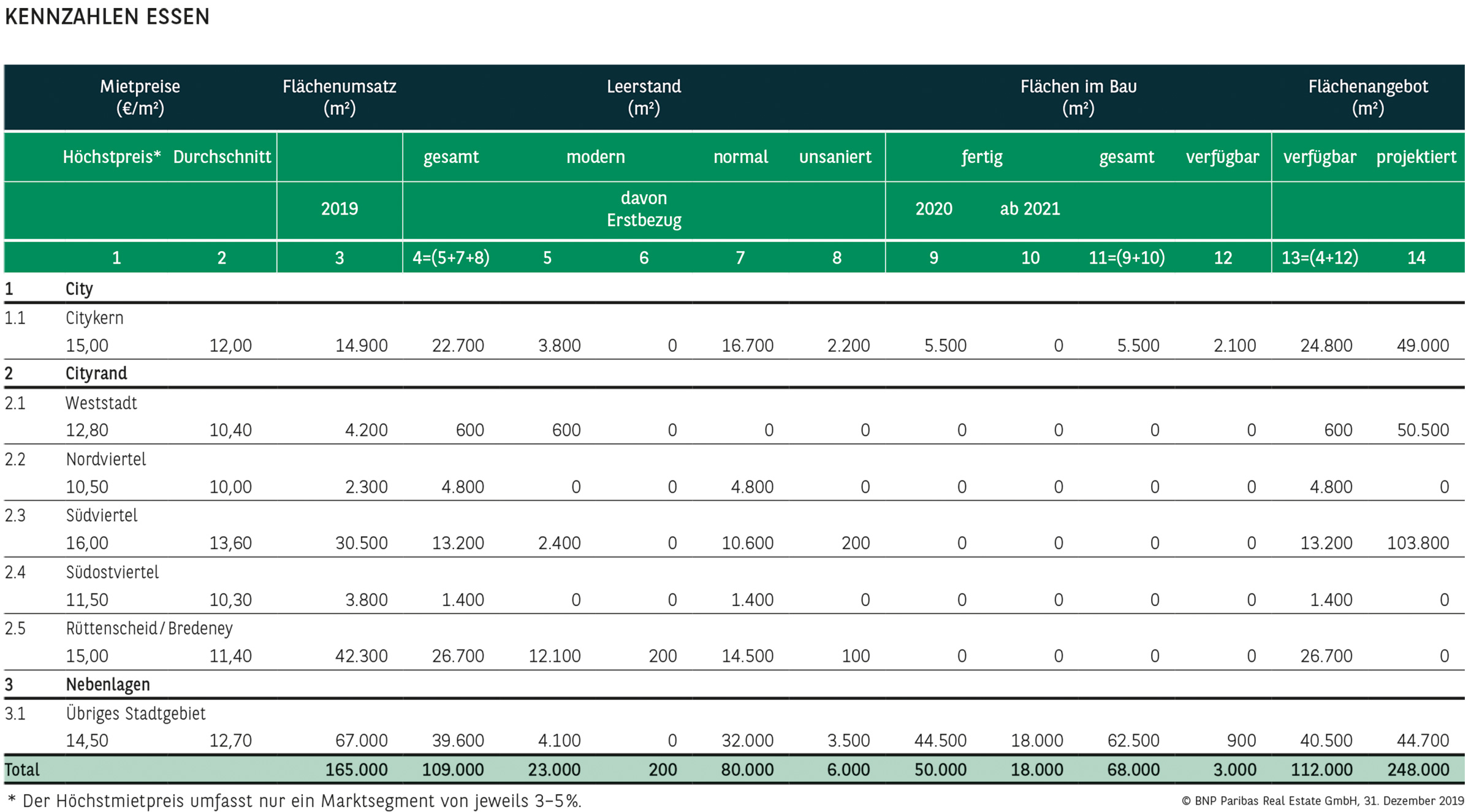Click the KENNZAHLEN ESSEN title
This screenshot has height=812, width=1471.
(x=107, y=17)
